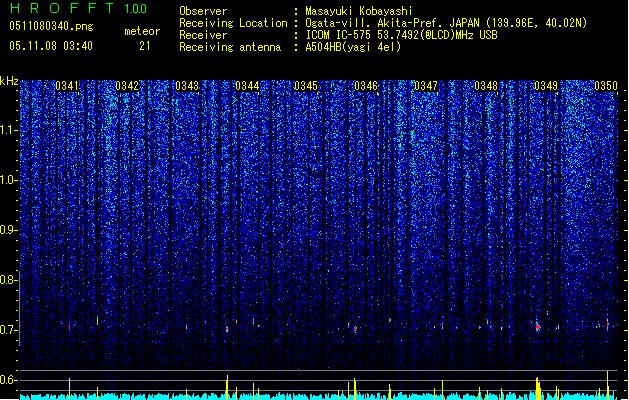Select the A504HB(yagi 4el) antenna text
The image size is (629, 400).
(353, 47)
